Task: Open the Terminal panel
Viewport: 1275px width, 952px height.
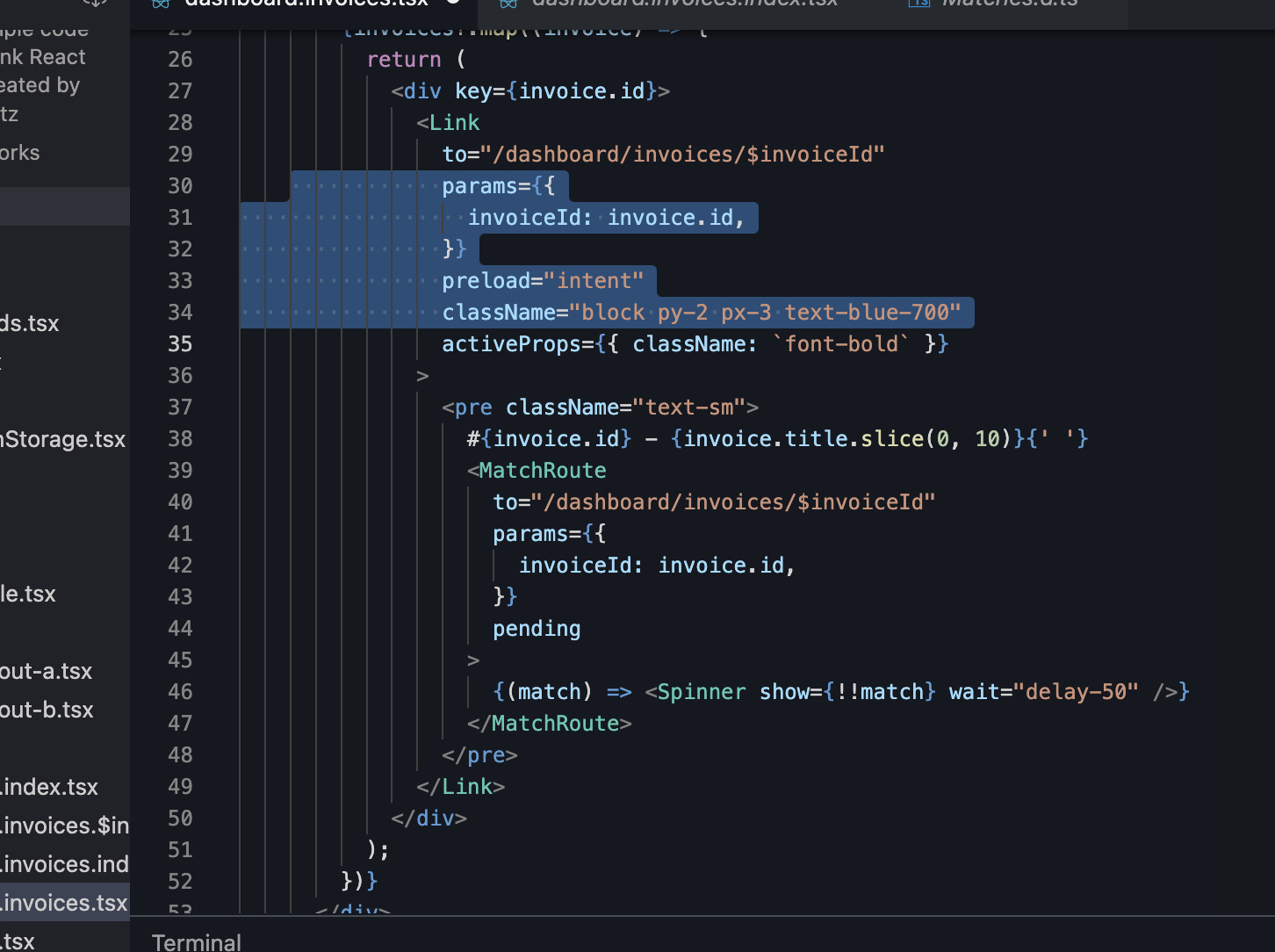Action: pos(196,941)
